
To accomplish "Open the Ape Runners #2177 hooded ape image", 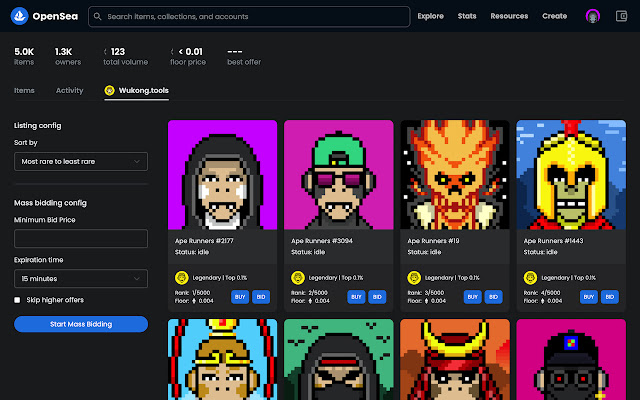I will [x=222, y=175].
